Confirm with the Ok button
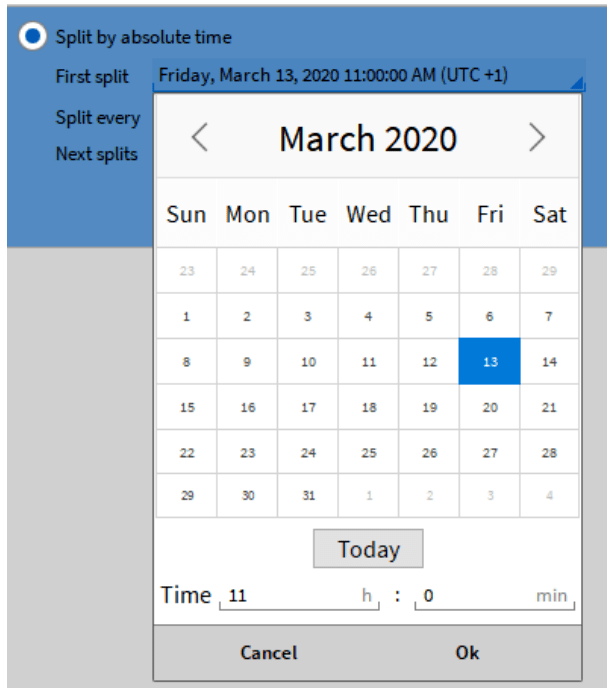This screenshot has width=610, height=691. [x=467, y=653]
